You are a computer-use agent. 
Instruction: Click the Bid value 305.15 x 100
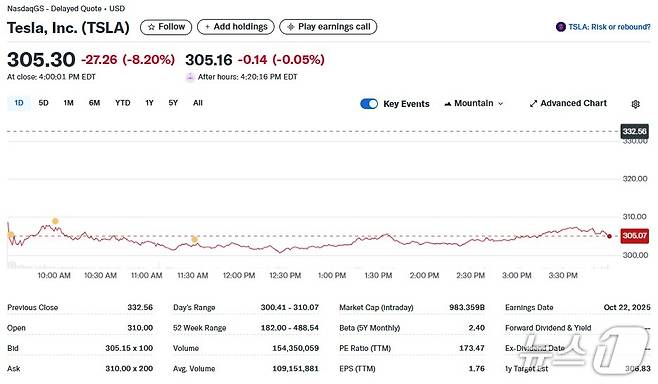click(x=129, y=348)
